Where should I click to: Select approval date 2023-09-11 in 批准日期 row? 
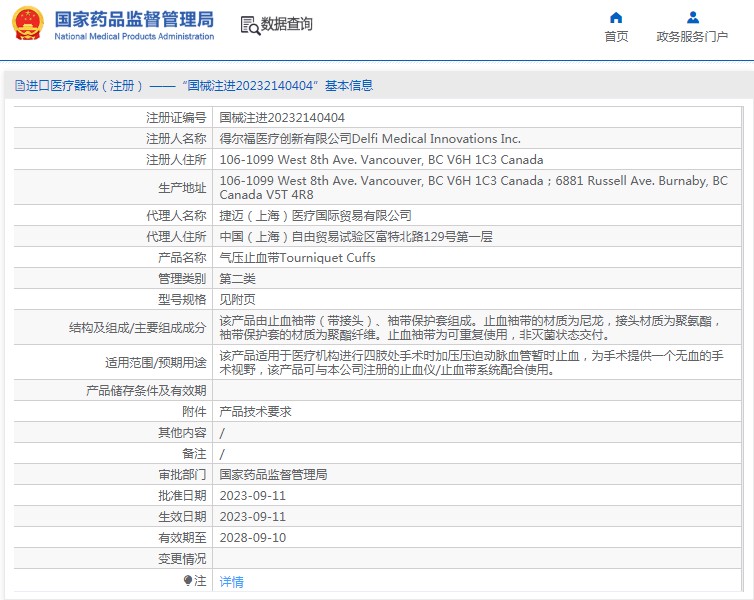(x=252, y=496)
